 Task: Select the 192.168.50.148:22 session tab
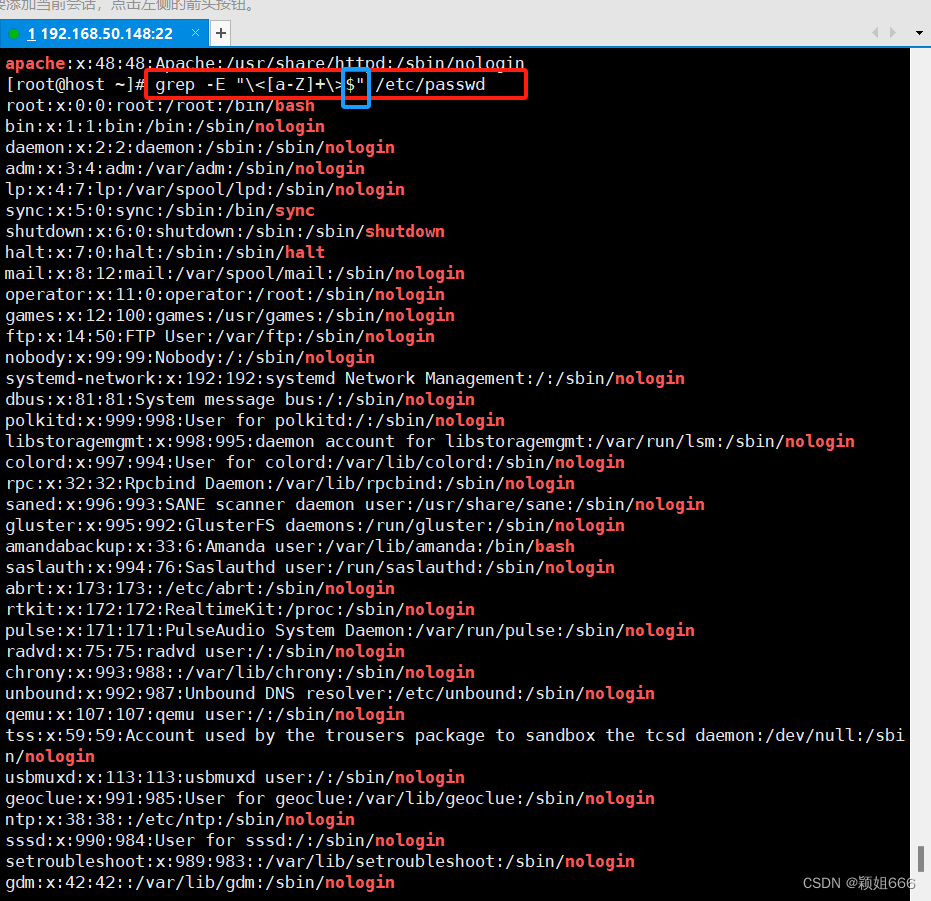pos(104,33)
